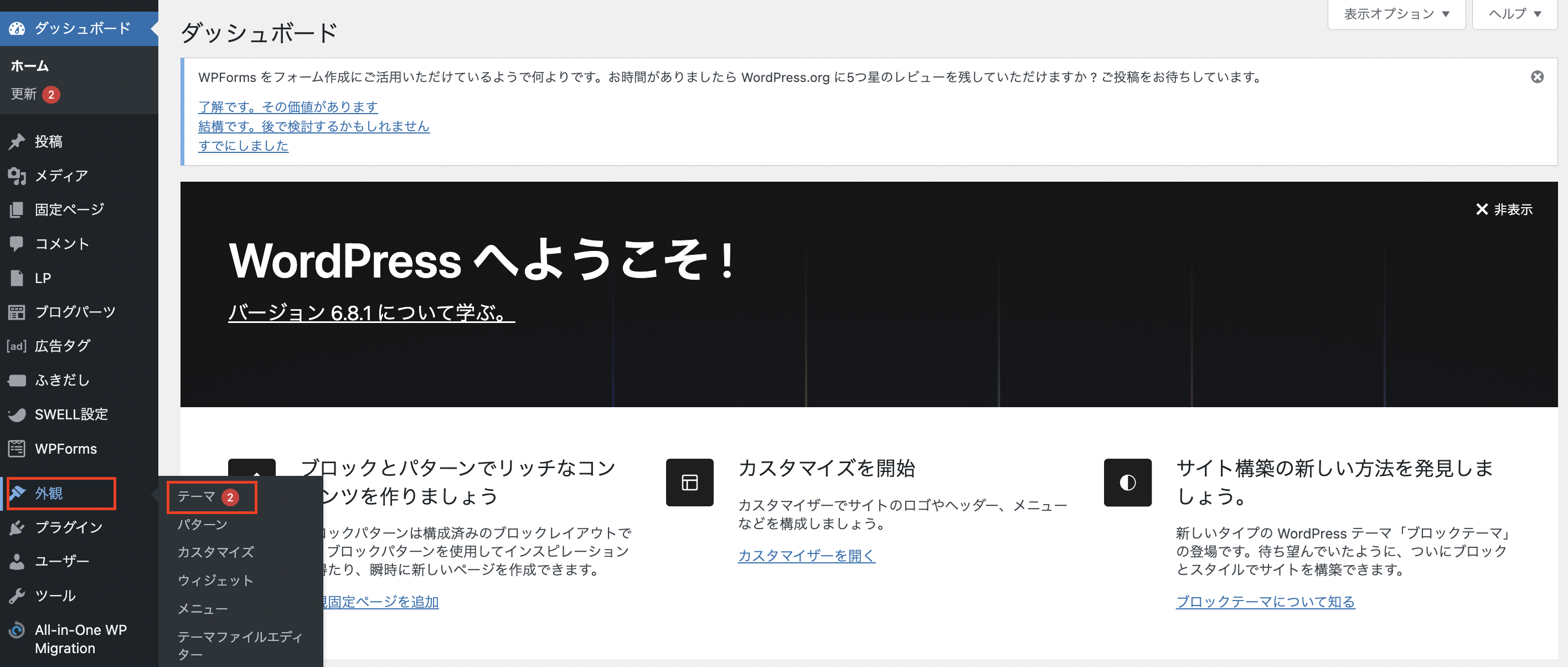Click the SWELL swoosh icon
This screenshot has height=667, width=1568.
tap(17, 414)
